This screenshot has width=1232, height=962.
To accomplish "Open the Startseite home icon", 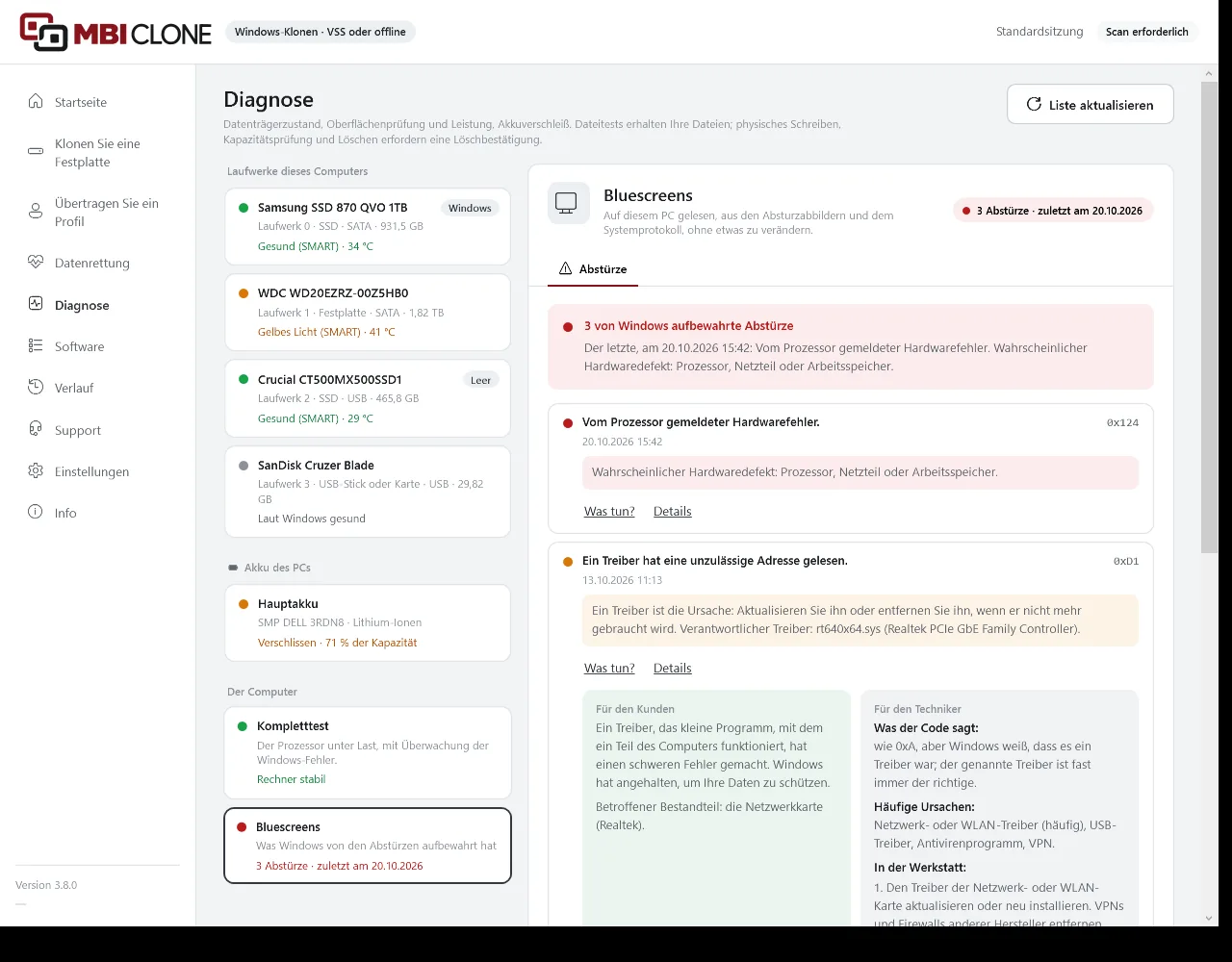I will coord(36,102).
